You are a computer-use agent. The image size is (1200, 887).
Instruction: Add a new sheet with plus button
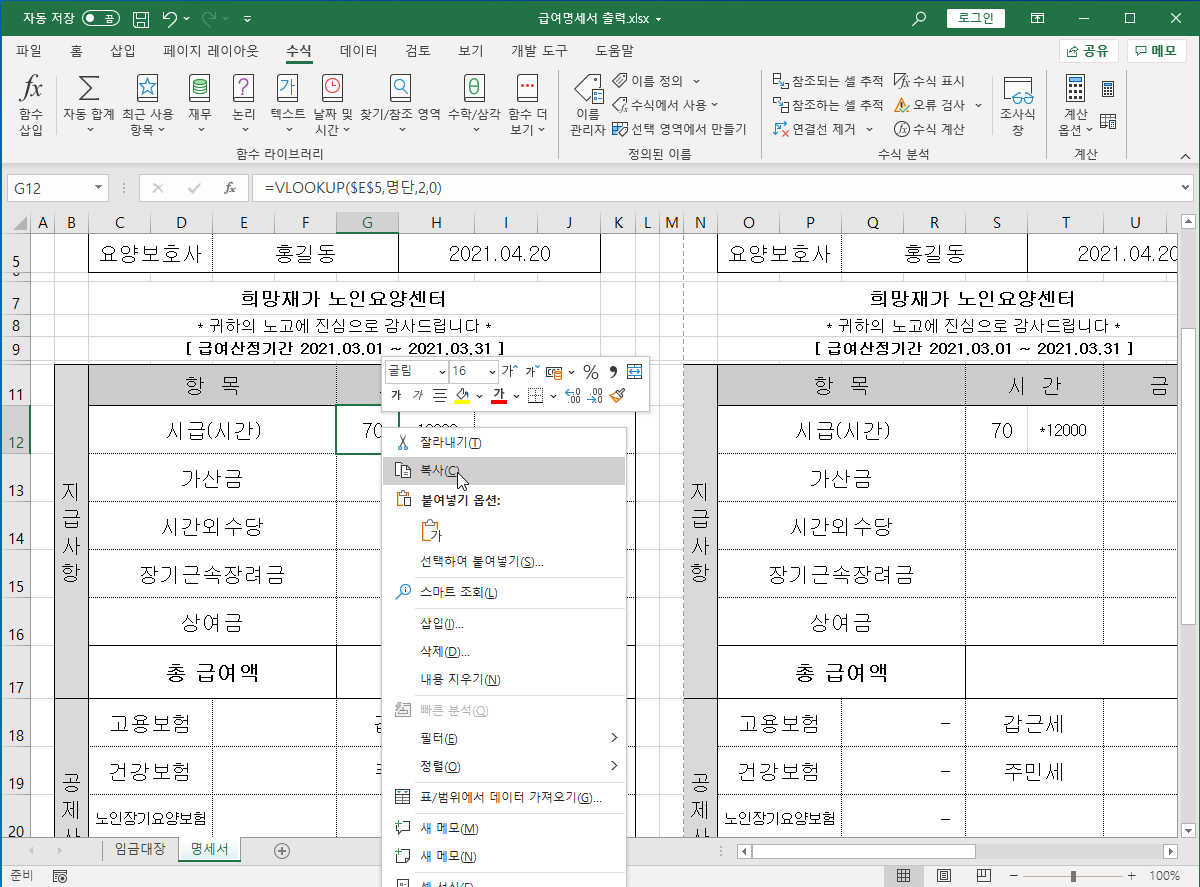(x=282, y=850)
